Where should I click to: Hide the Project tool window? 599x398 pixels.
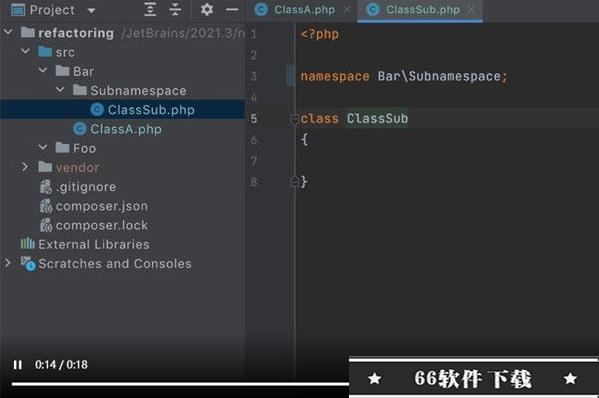pyautogui.click(x=232, y=10)
